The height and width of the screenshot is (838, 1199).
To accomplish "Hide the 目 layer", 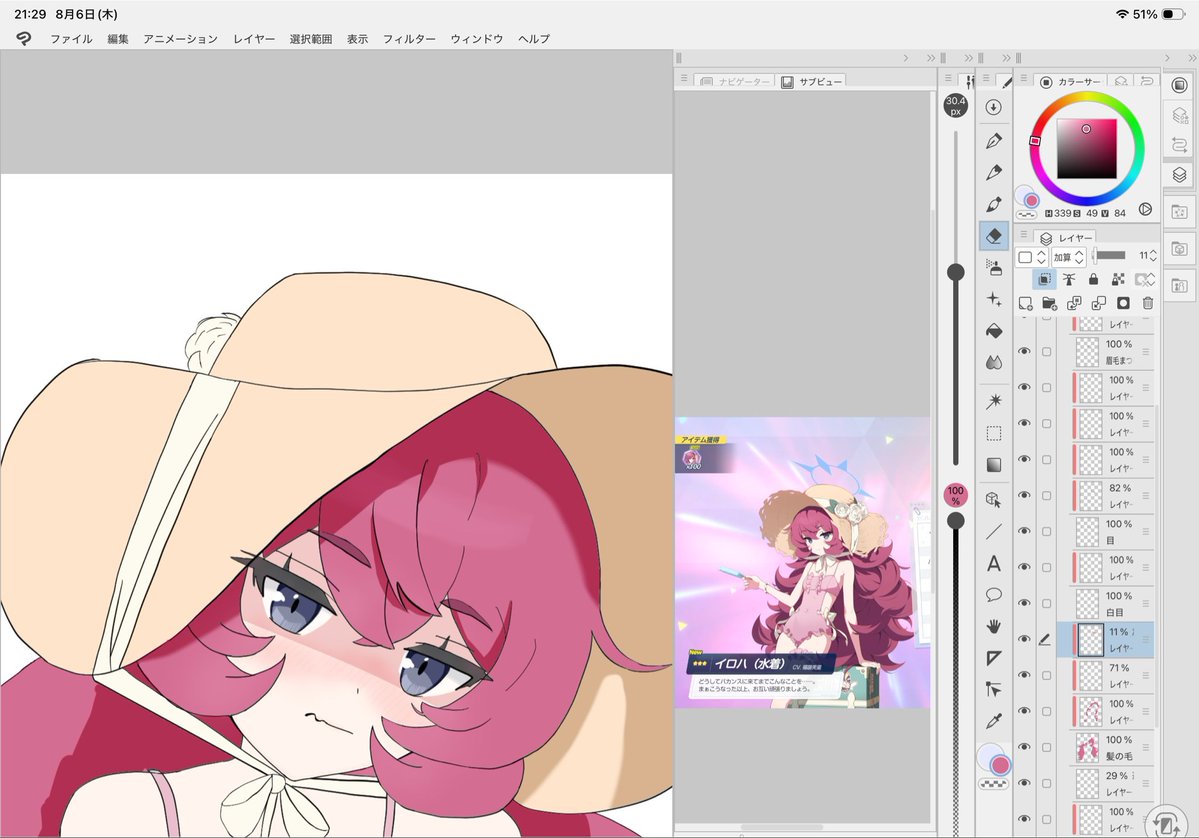I will (x=1024, y=531).
